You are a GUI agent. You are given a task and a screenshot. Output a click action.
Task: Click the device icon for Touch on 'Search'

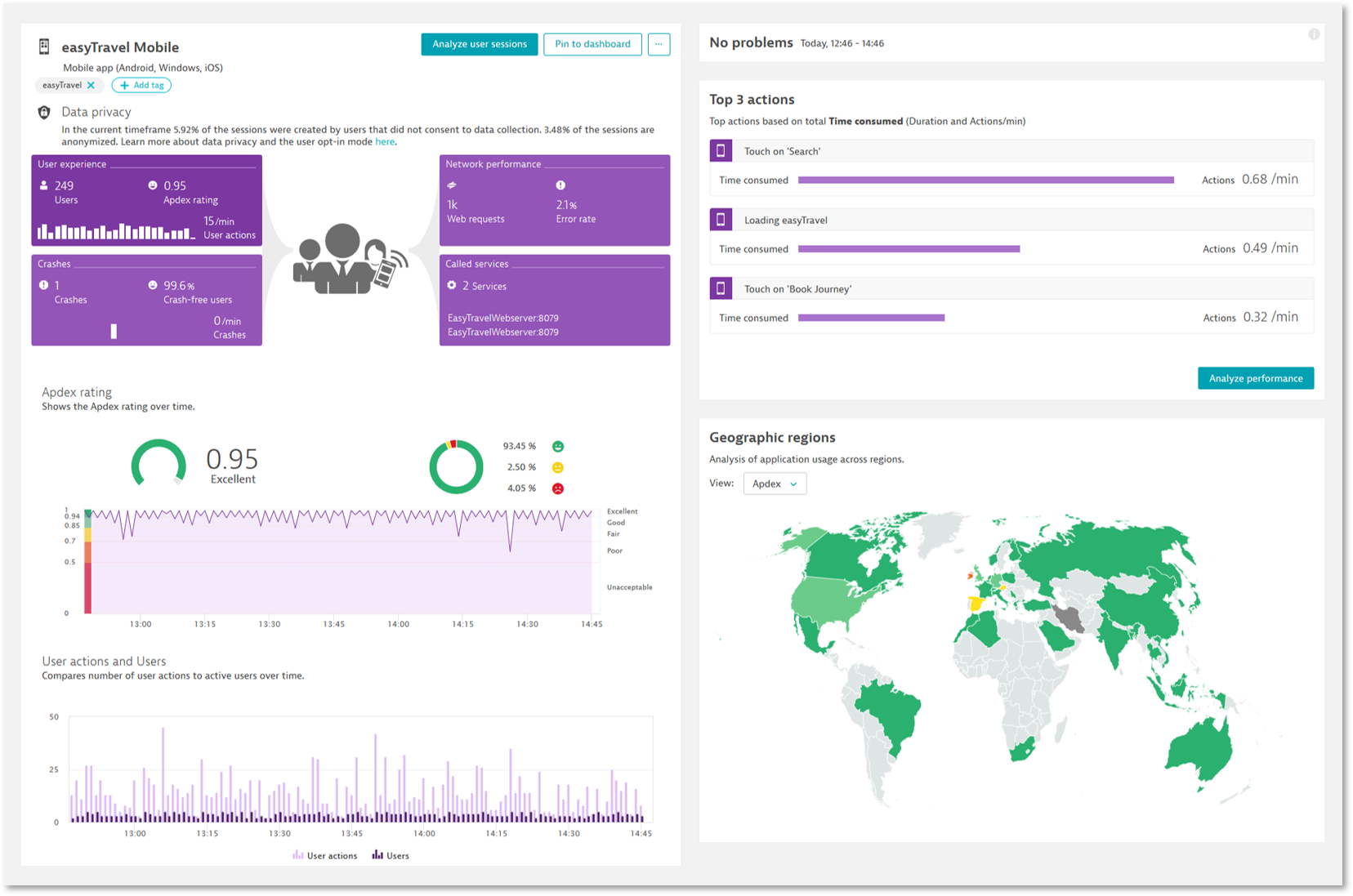[721, 151]
